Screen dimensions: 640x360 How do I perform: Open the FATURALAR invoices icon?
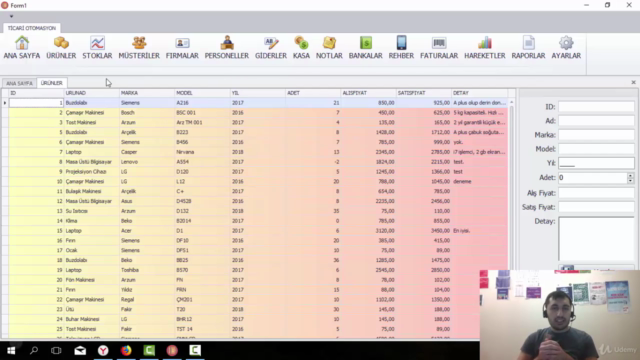439,48
